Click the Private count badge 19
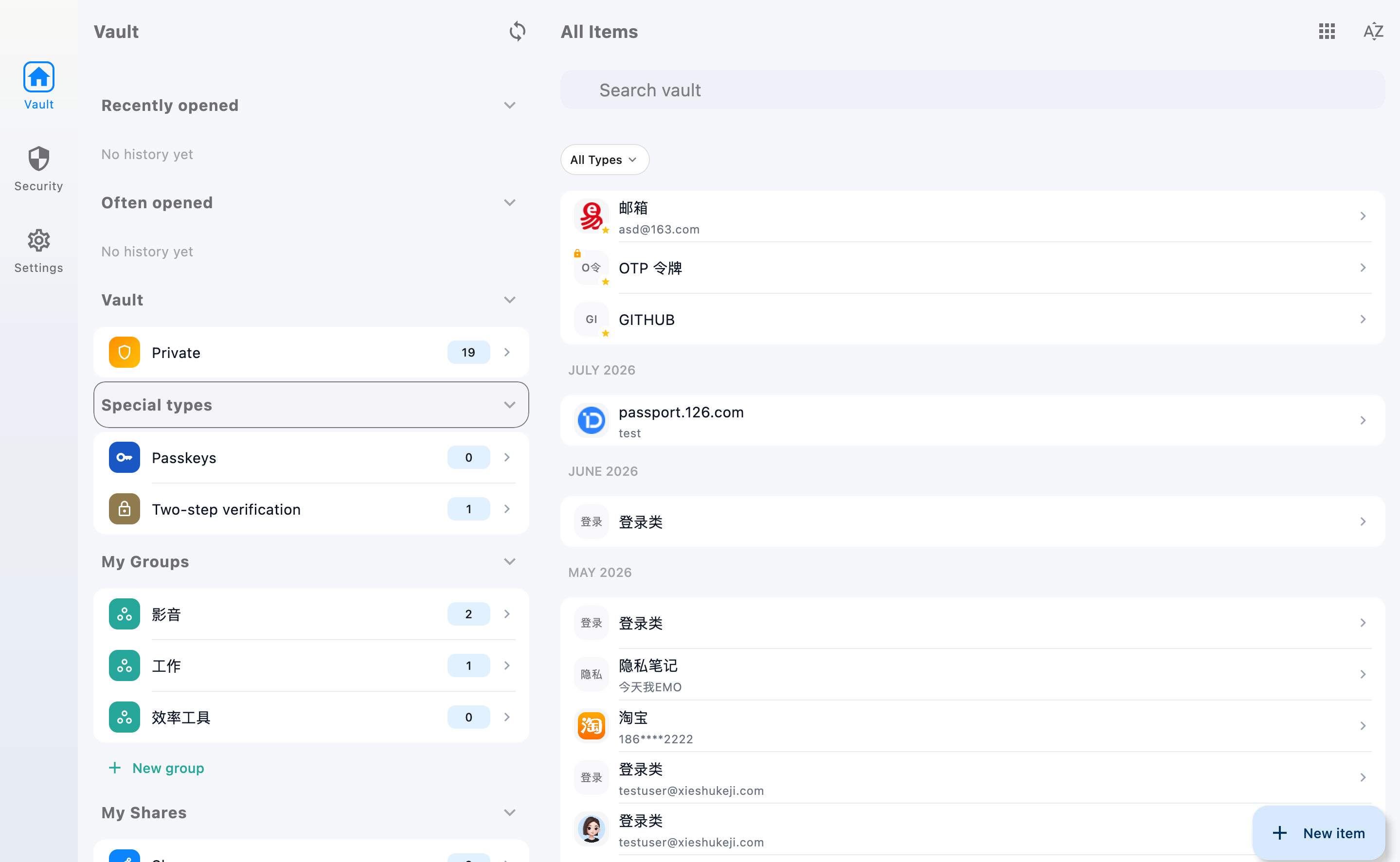The height and width of the screenshot is (862, 1400). click(x=468, y=352)
